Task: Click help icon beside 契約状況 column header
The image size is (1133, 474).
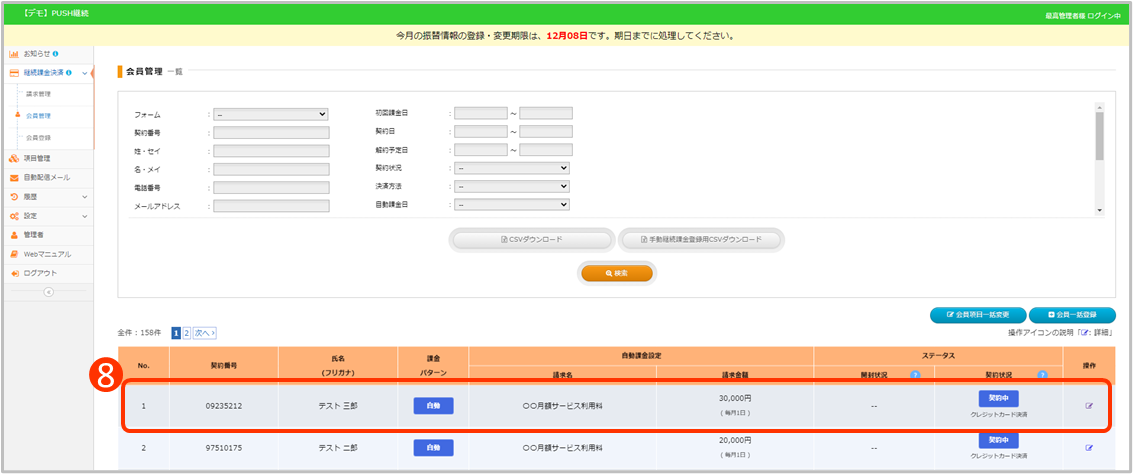Action: [x=1042, y=375]
